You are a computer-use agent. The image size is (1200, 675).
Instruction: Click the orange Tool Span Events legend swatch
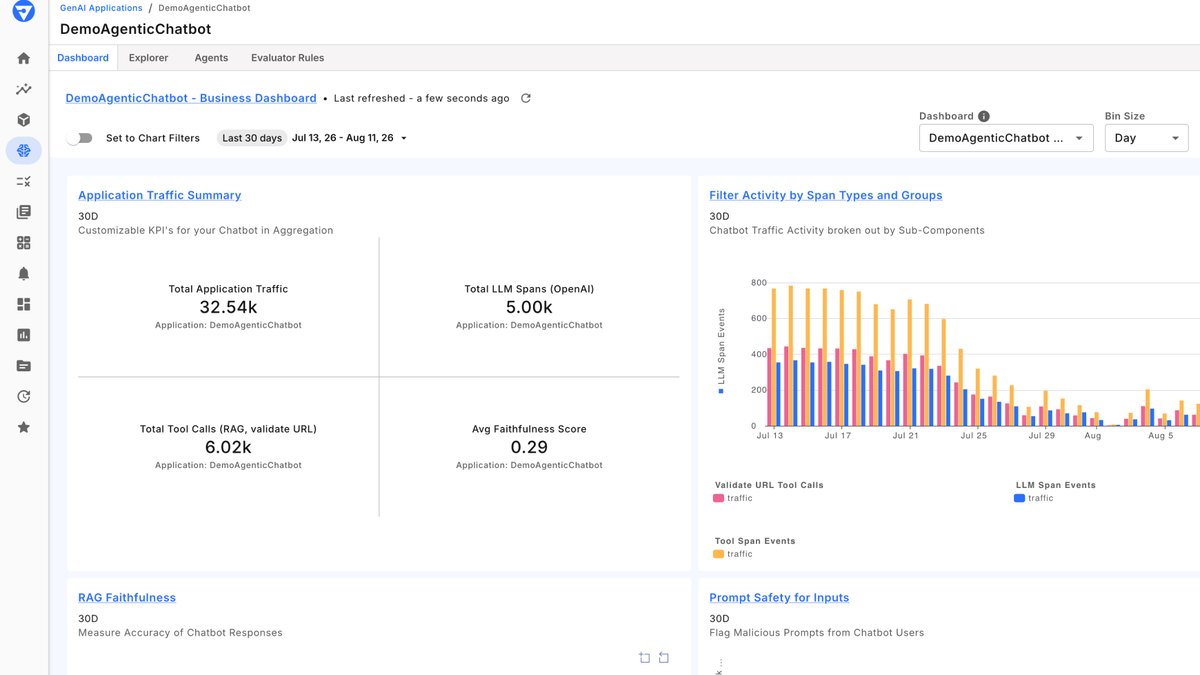[719, 554]
